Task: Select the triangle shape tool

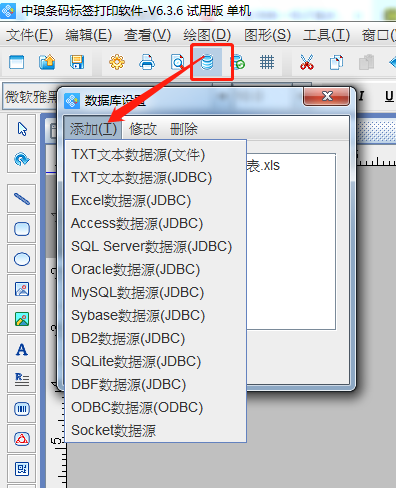Action: (x=22, y=439)
